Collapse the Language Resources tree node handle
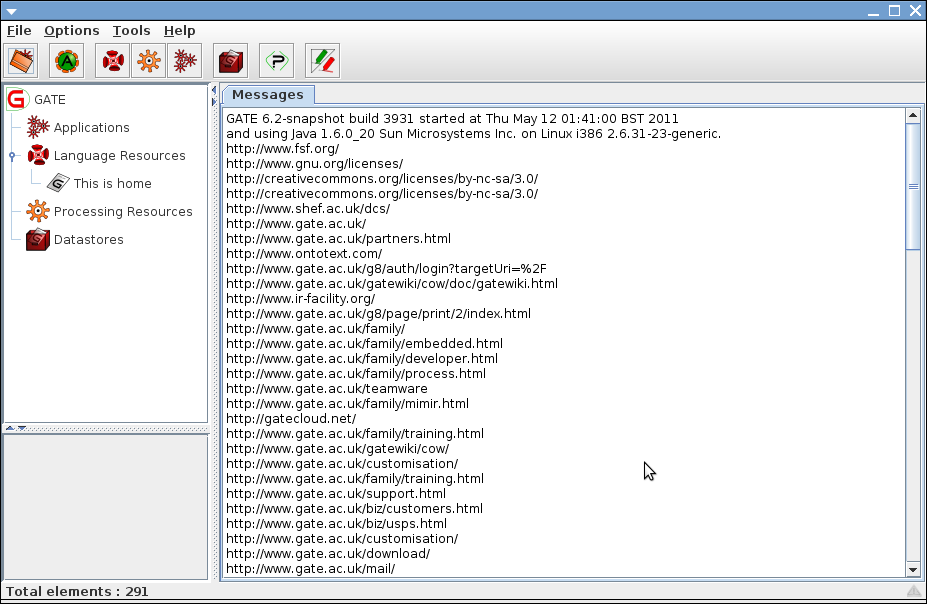Image resolution: width=927 pixels, height=604 pixels. (12, 156)
